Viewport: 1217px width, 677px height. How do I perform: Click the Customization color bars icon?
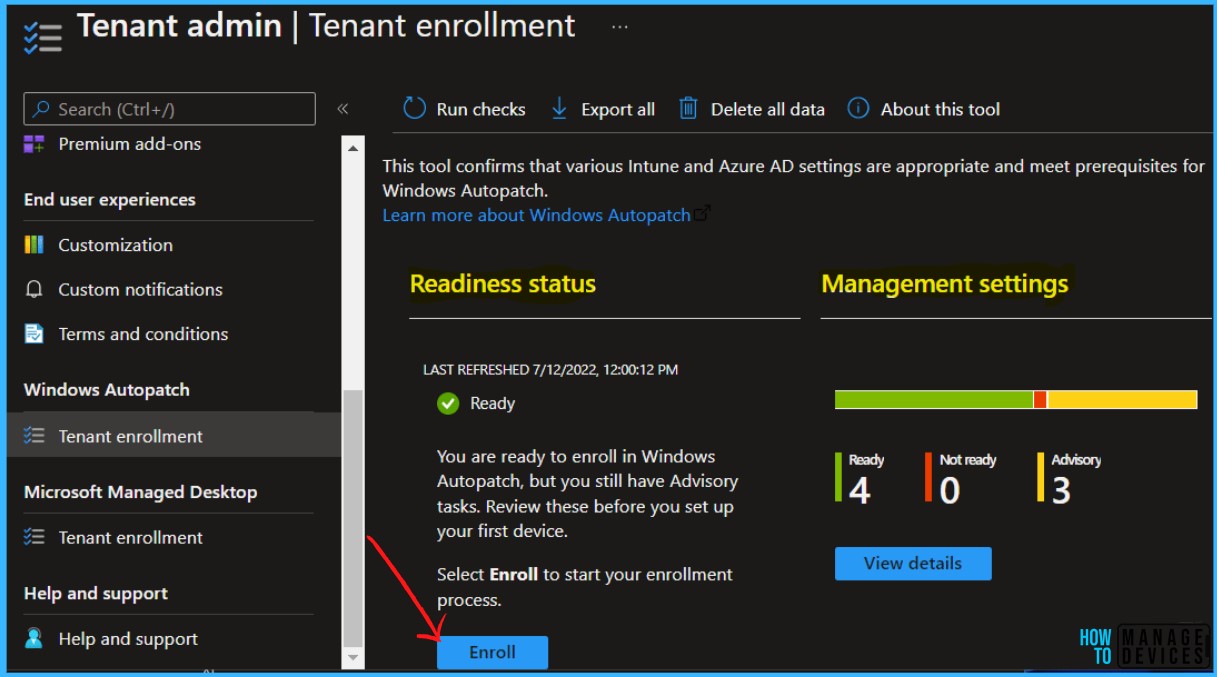coord(34,245)
